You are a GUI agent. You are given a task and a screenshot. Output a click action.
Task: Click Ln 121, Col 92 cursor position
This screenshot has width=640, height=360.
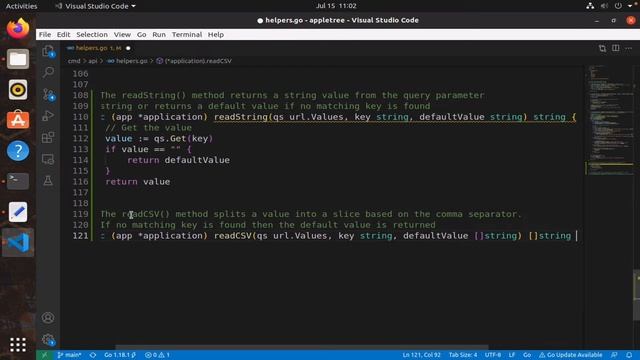[x=421, y=355]
